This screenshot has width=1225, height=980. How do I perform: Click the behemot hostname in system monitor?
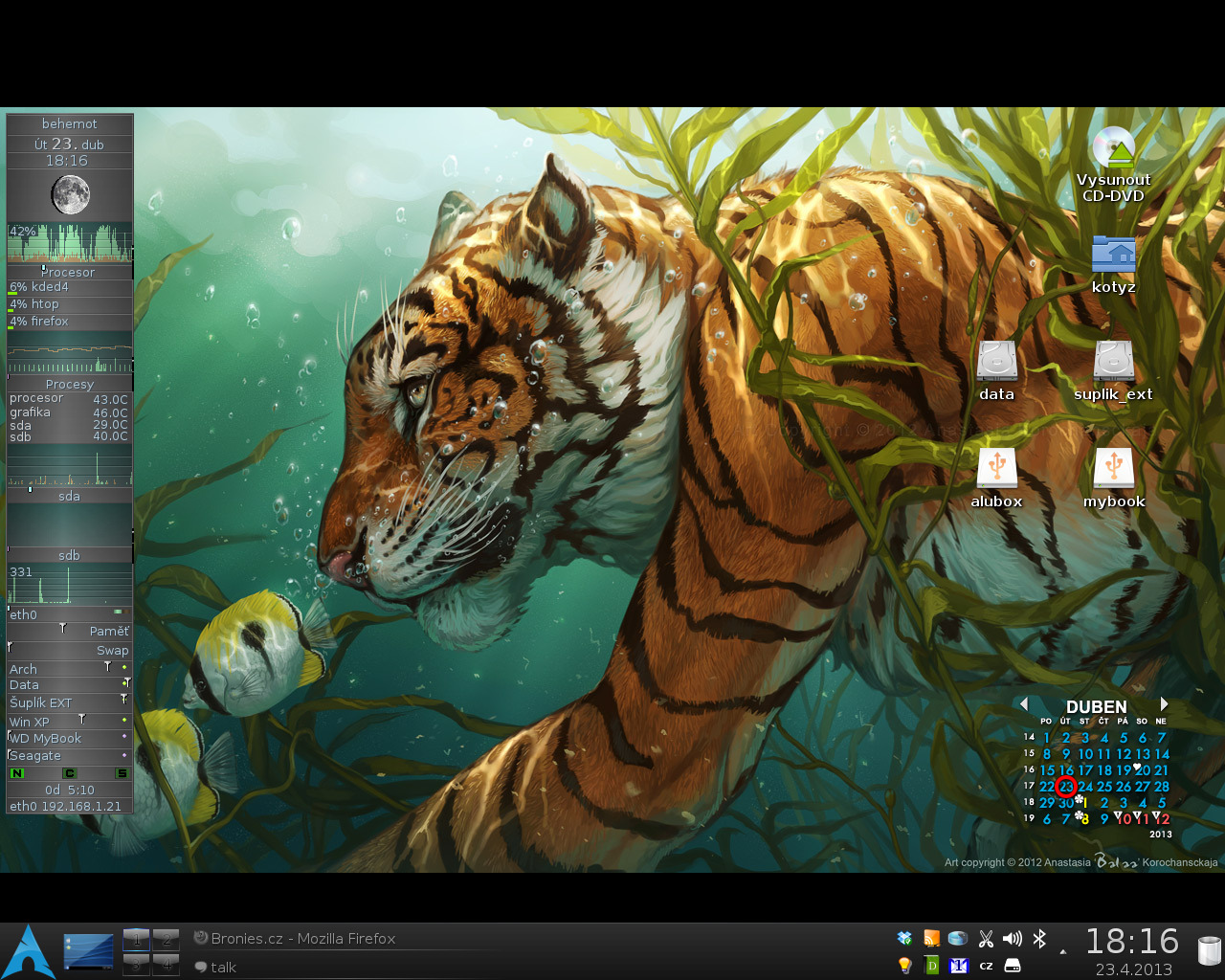coord(70,123)
